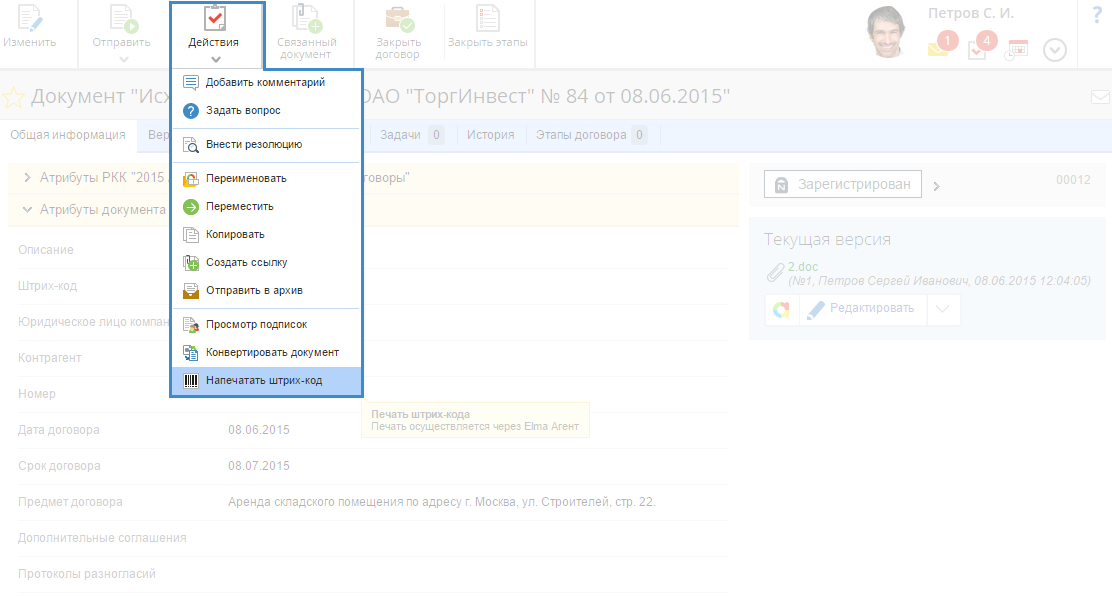Click the Закрыть договор toolbar icon
The image size is (1112, 598).
coord(399,18)
